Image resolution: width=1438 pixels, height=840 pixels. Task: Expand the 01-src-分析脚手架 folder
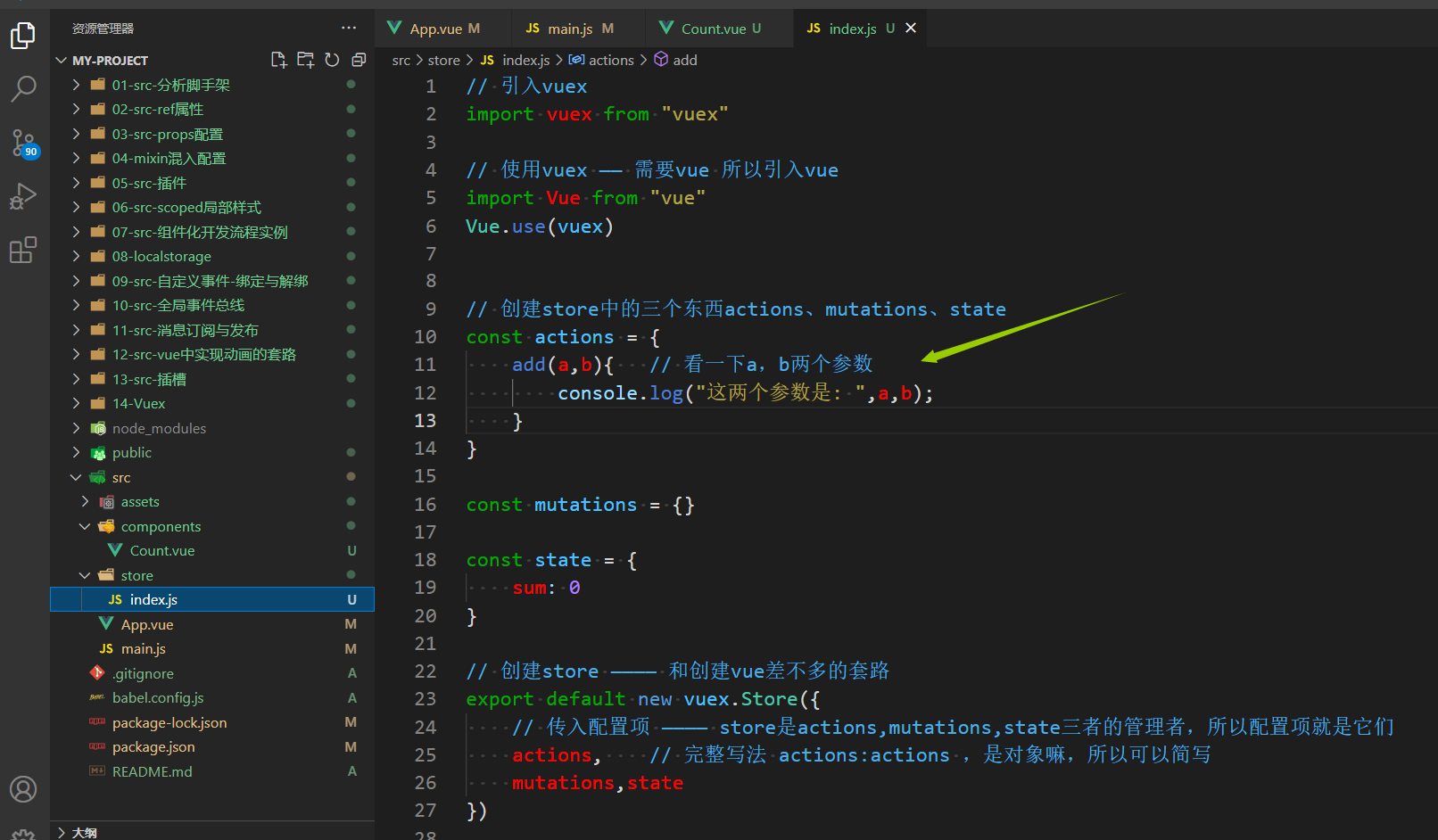point(76,85)
